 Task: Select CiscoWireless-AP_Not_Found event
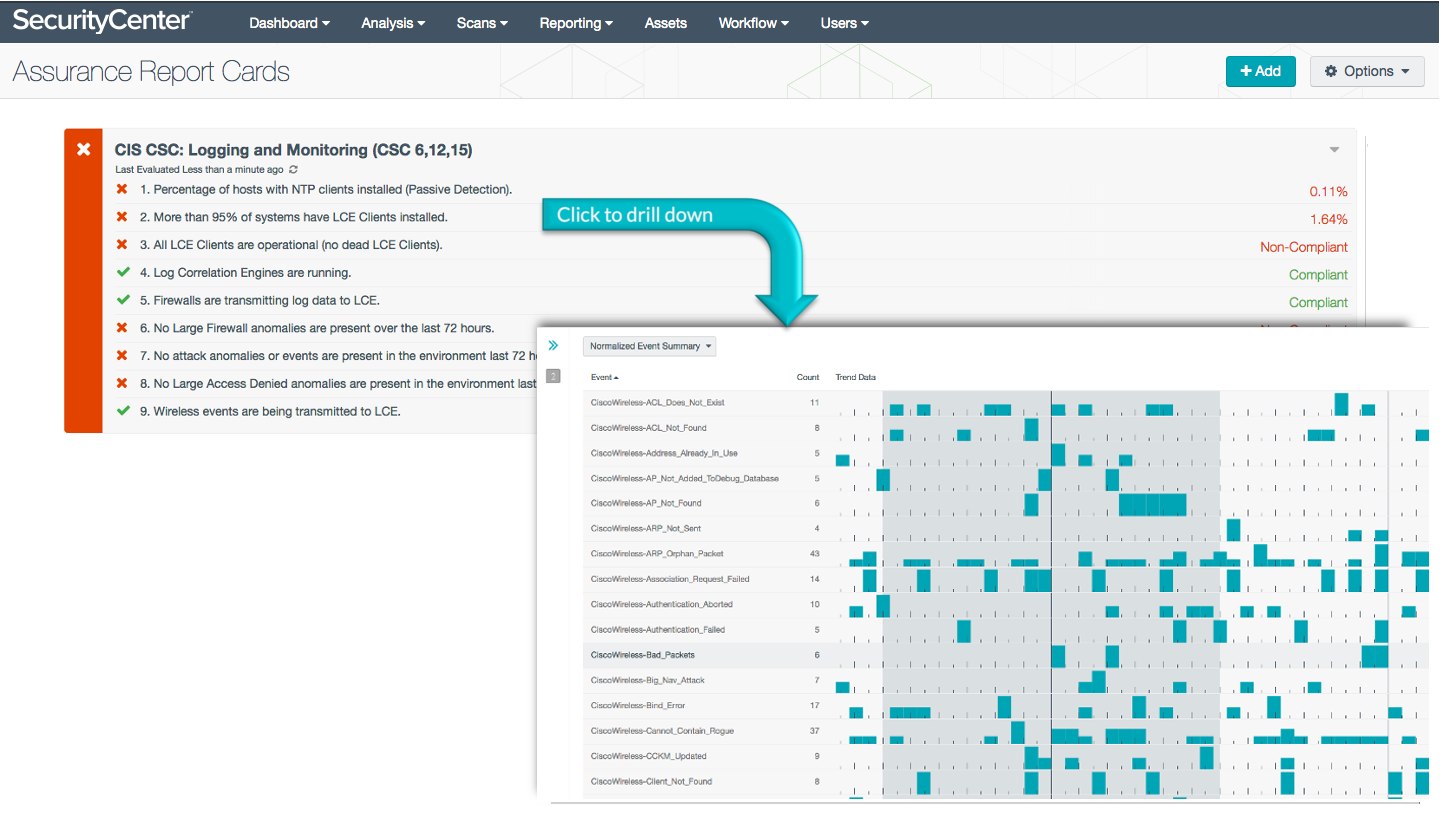pyautogui.click(x=646, y=503)
